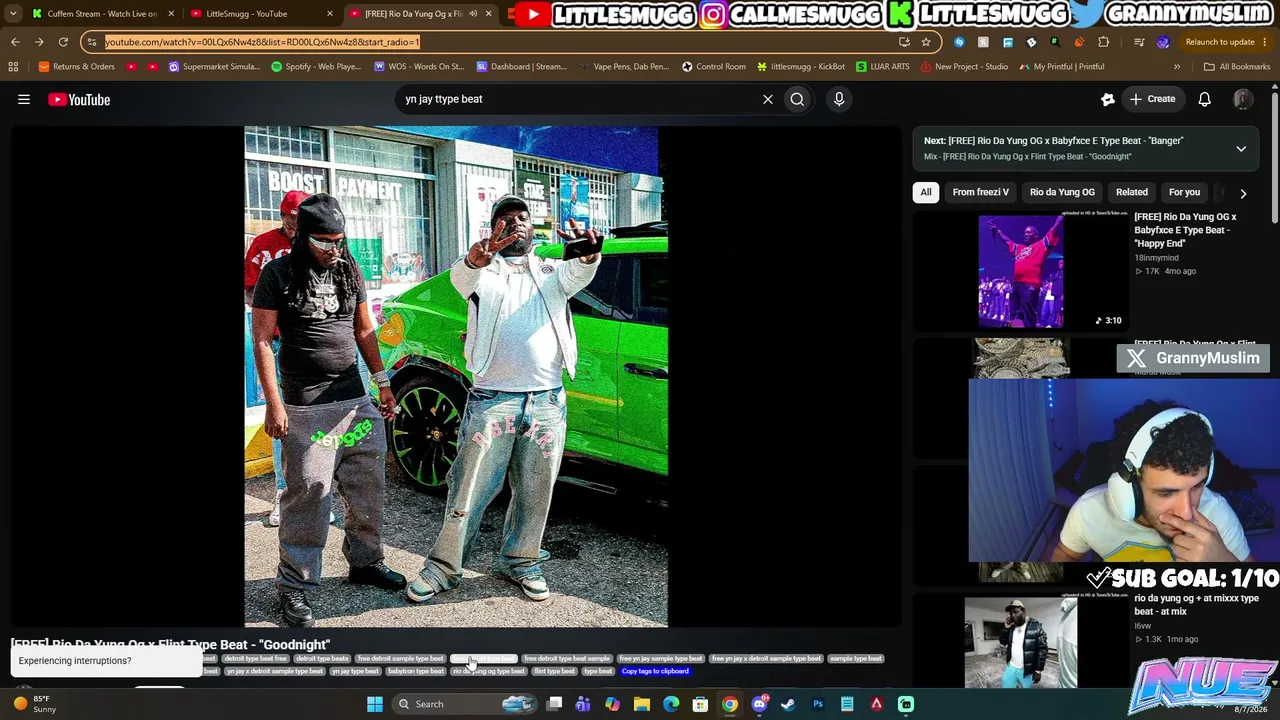Edit the 'yn jay ttype beat' search field
The image size is (1280, 720).
pyautogui.click(x=578, y=99)
